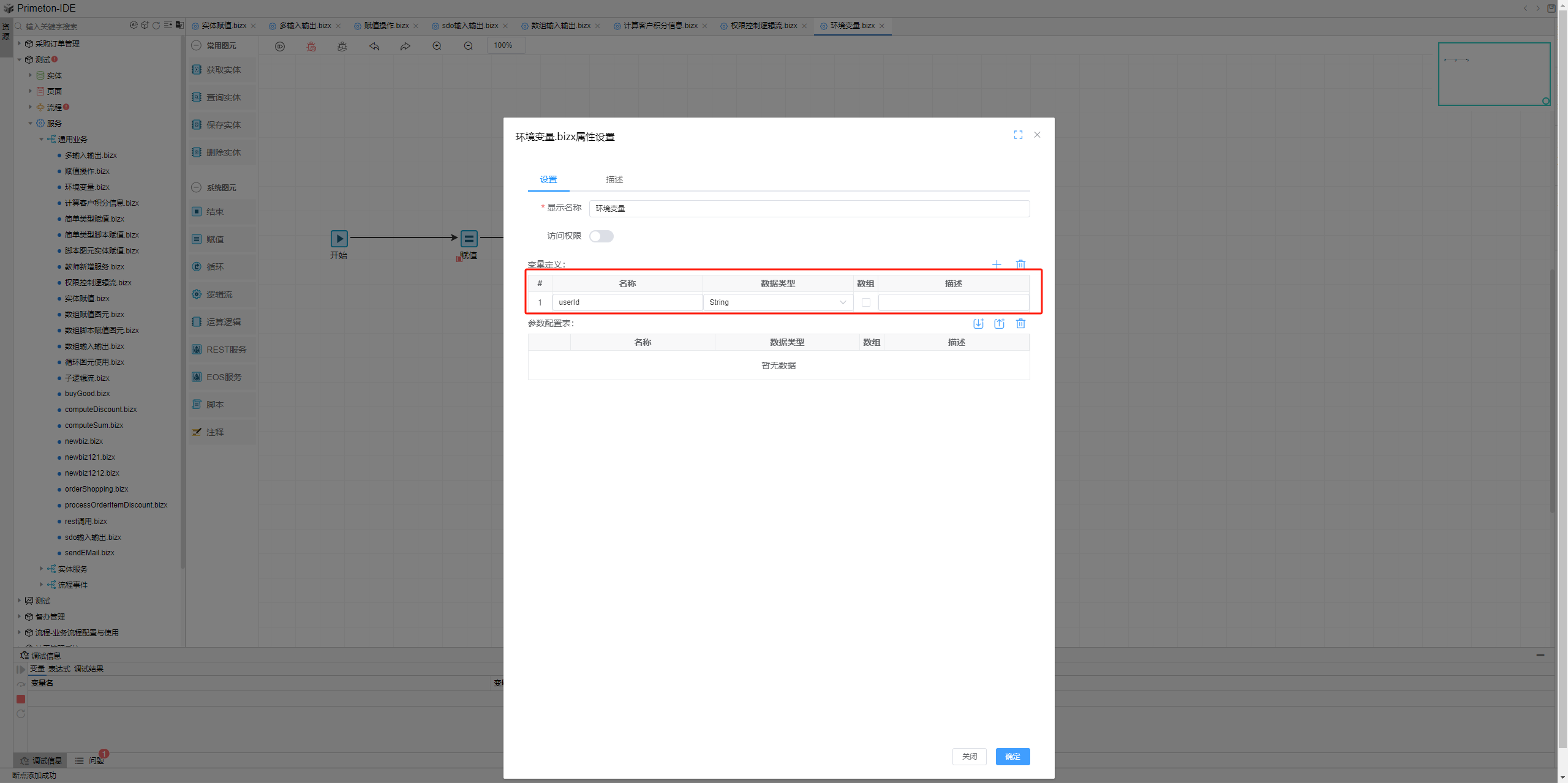Click the undo arrow toolbar icon

(374, 46)
